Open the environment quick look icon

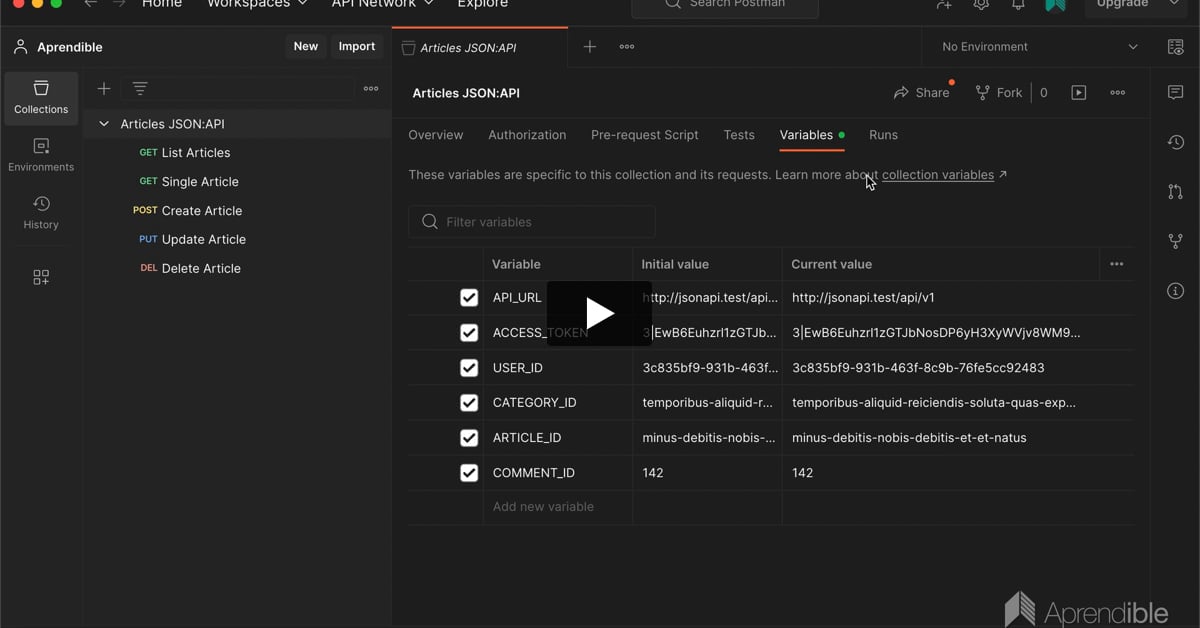click(x=1176, y=47)
